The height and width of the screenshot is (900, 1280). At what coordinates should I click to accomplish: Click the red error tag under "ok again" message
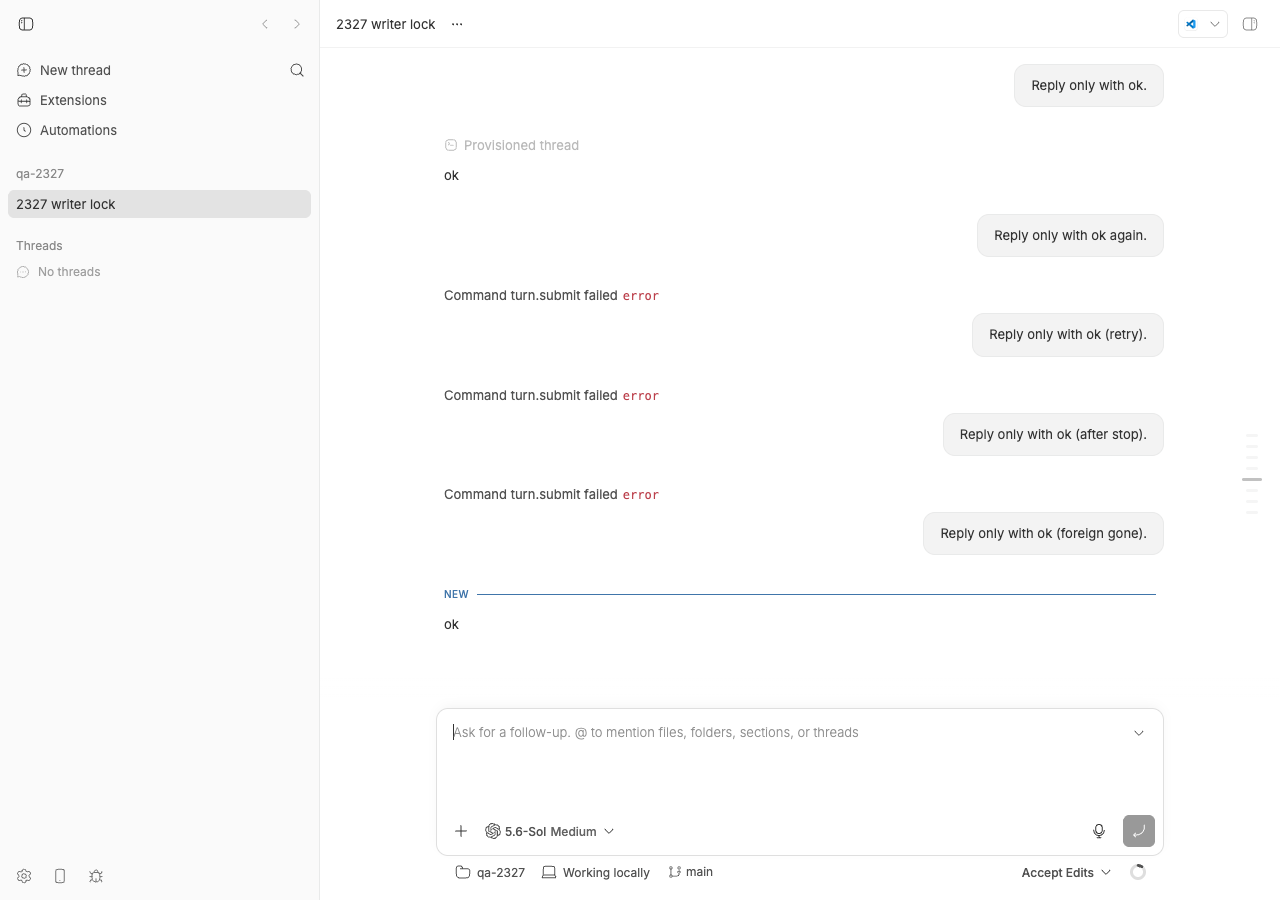point(641,296)
